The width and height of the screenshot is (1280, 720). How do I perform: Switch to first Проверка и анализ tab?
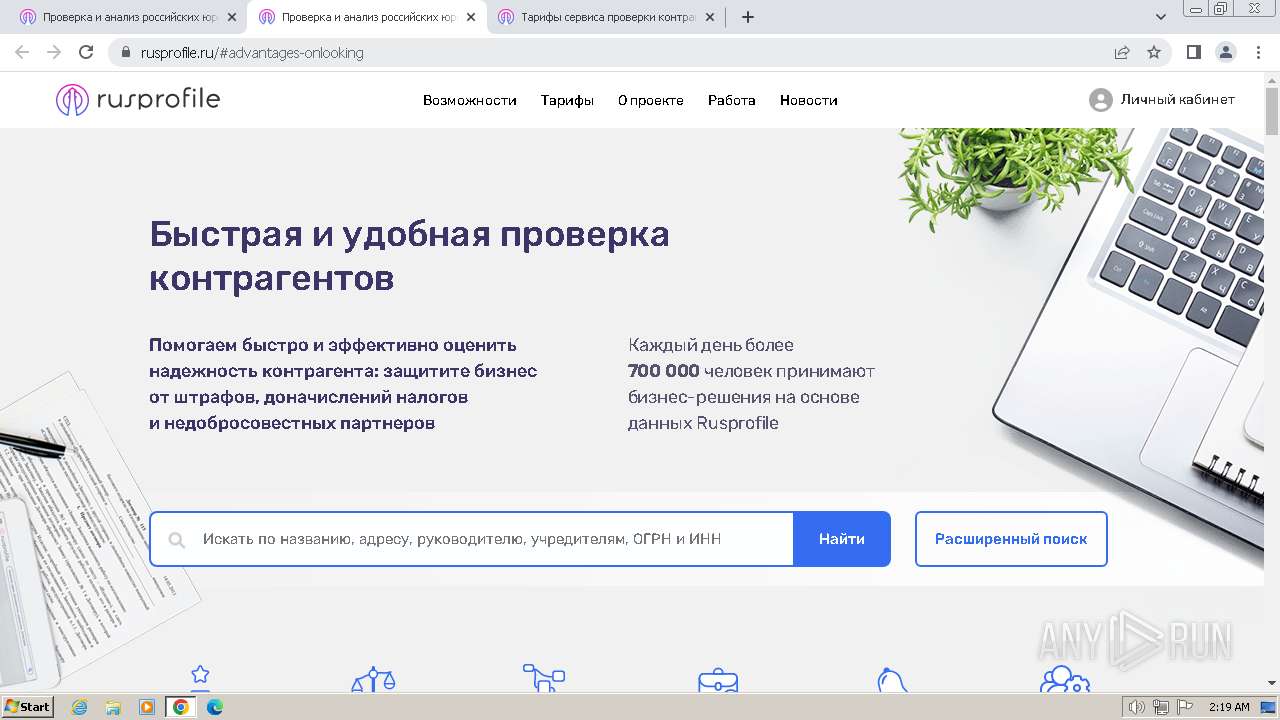click(x=128, y=17)
